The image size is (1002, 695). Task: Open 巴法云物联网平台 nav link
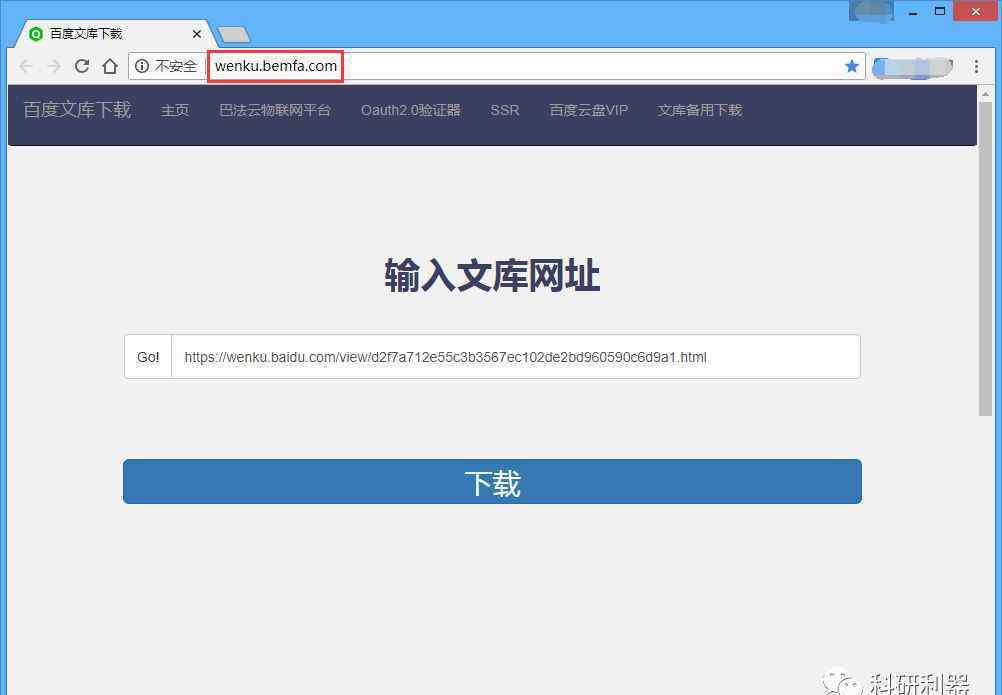point(275,111)
